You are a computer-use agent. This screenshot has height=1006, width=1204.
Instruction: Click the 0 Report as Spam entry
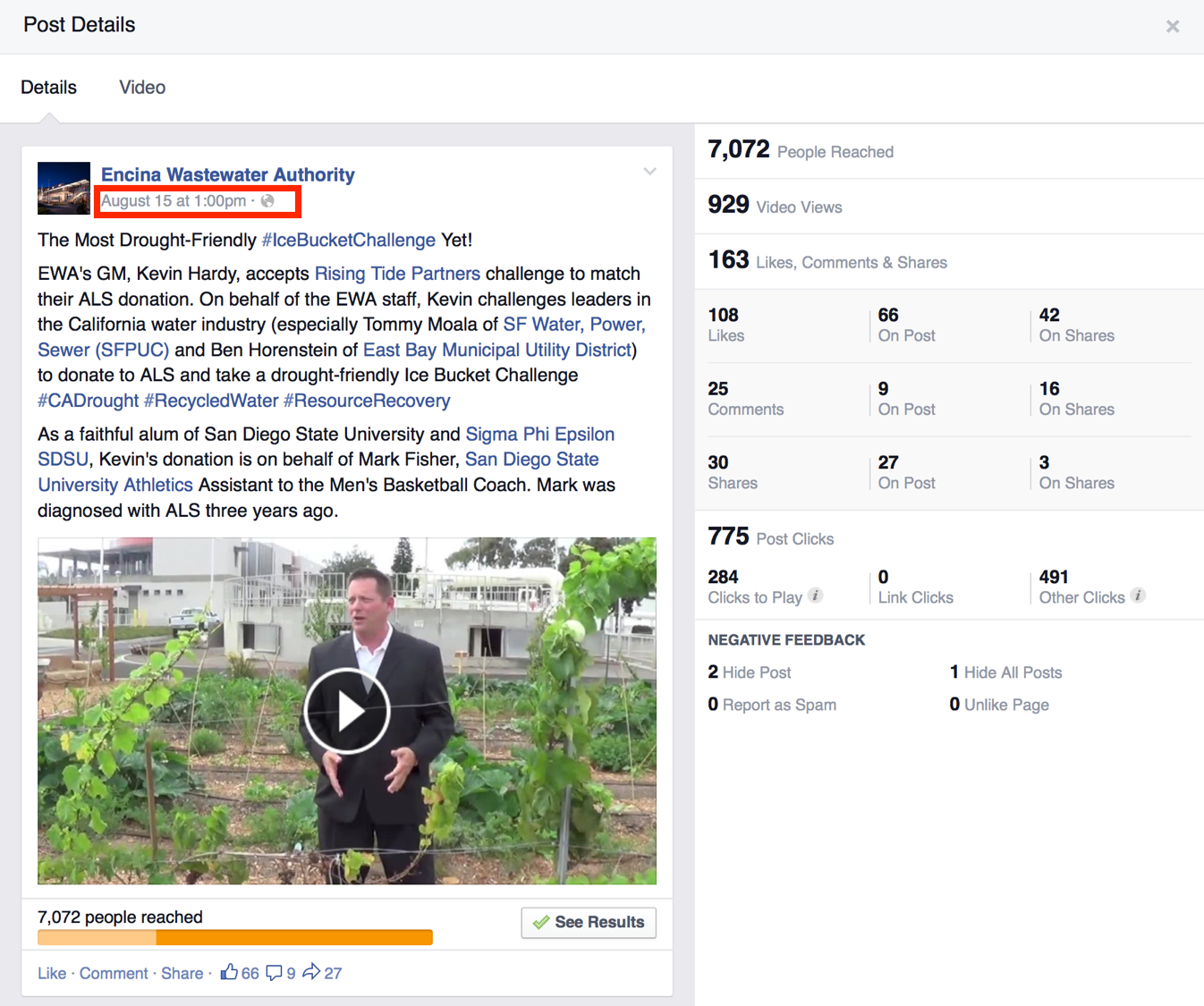coord(772,705)
